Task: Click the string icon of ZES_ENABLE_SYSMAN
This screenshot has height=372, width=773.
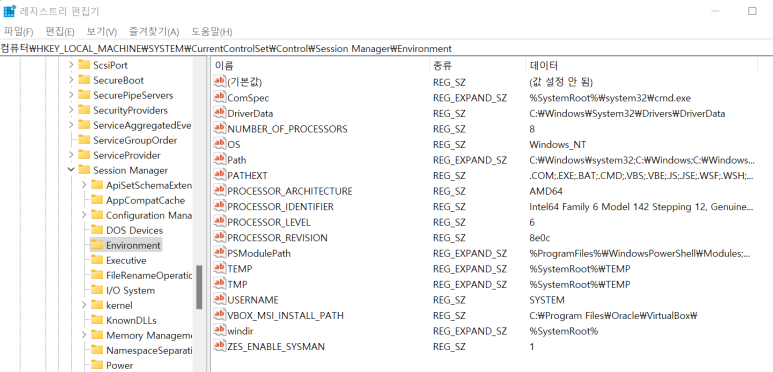Action: coord(220,346)
